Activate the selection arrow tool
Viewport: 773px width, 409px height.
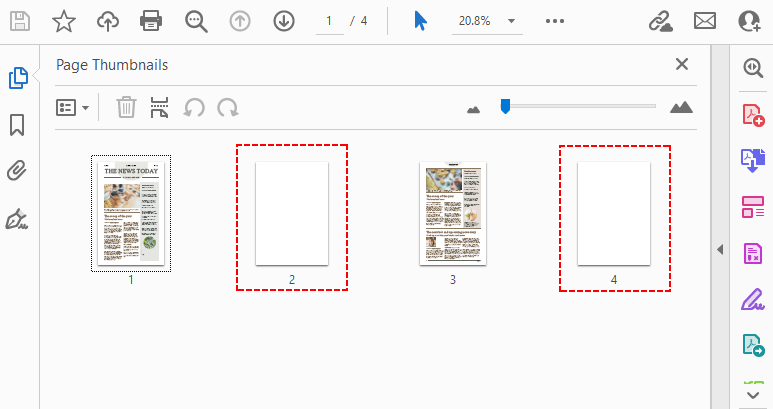[421, 21]
